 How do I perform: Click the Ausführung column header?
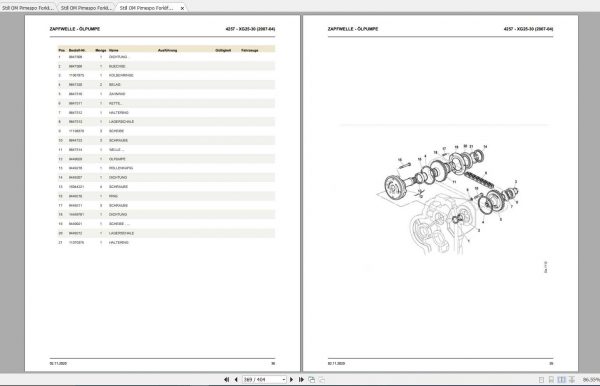tap(167, 50)
